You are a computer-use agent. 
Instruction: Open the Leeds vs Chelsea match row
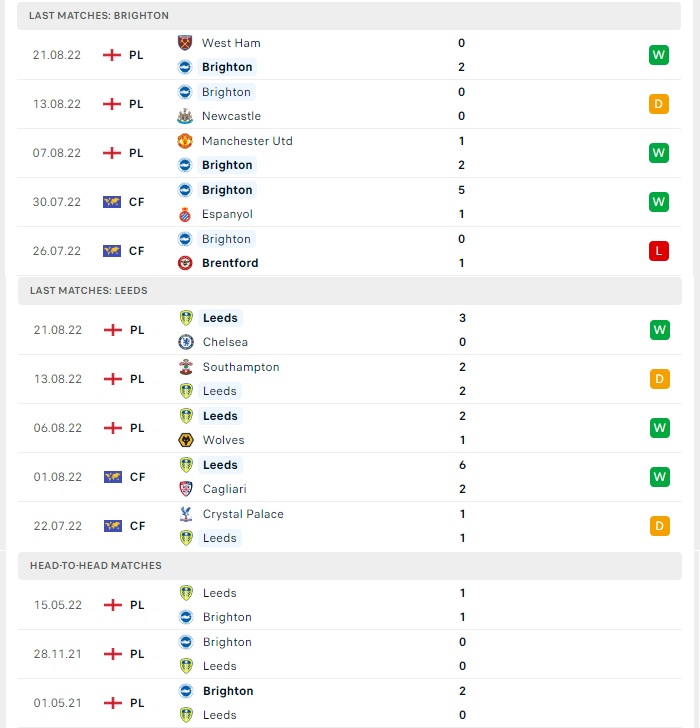[350, 330]
